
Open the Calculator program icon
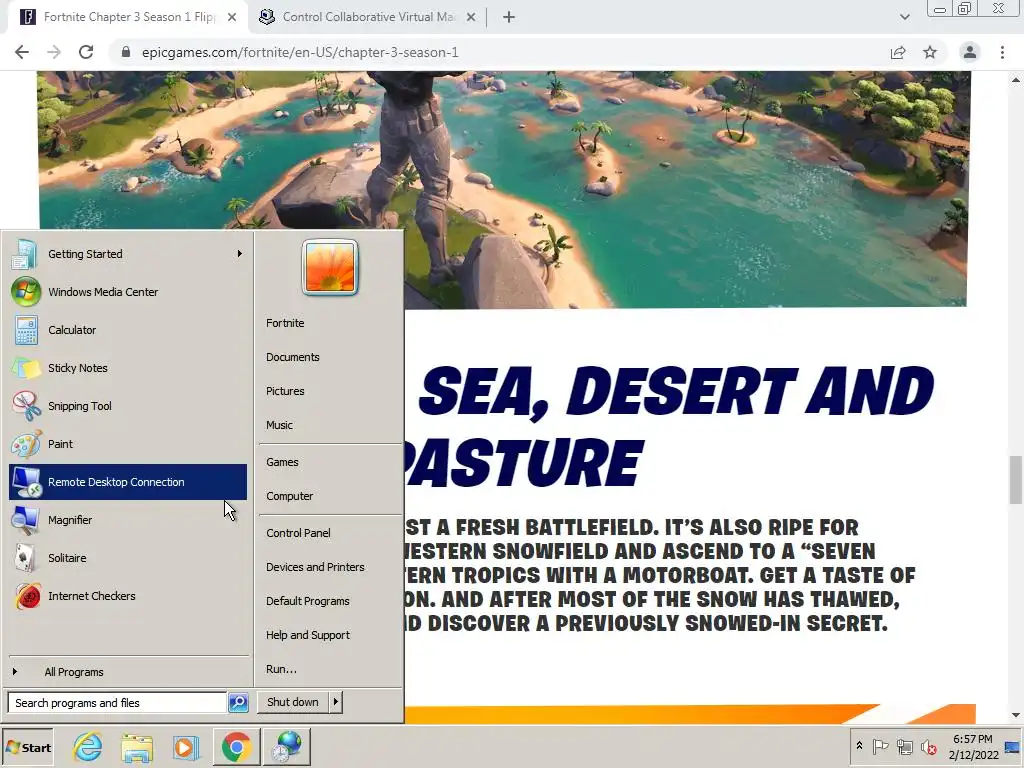26,330
